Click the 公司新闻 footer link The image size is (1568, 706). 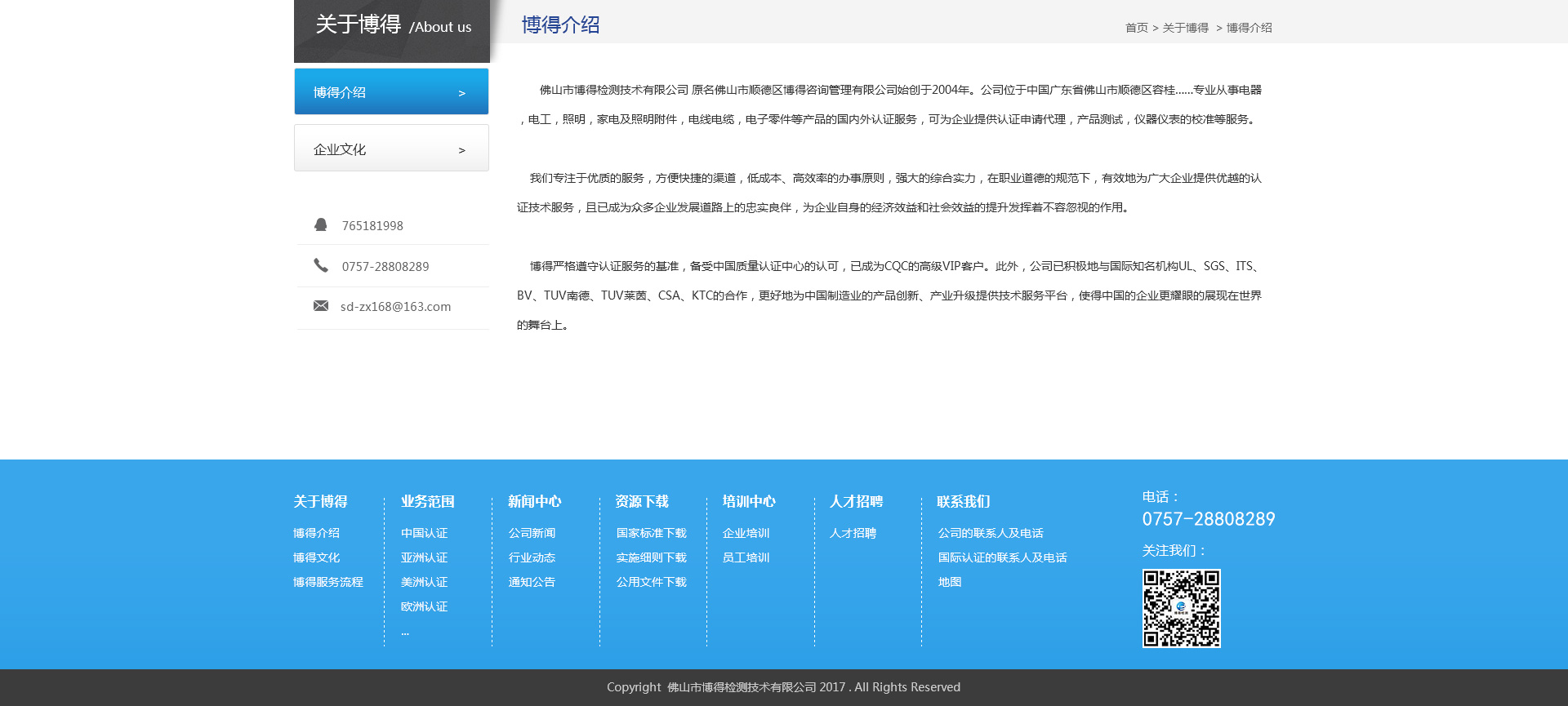(532, 533)
